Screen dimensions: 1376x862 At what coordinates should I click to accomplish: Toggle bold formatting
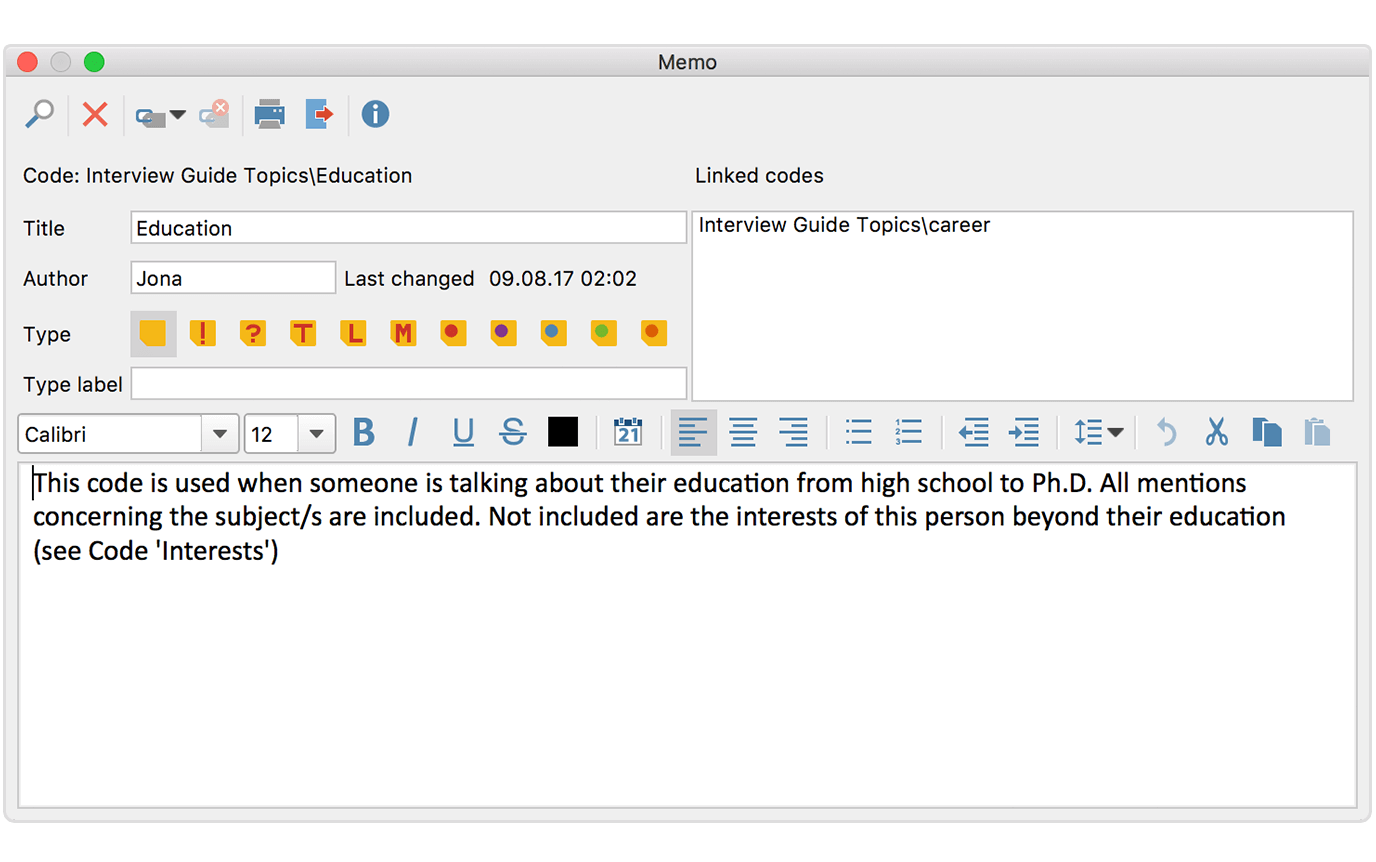tap(364, 433)
